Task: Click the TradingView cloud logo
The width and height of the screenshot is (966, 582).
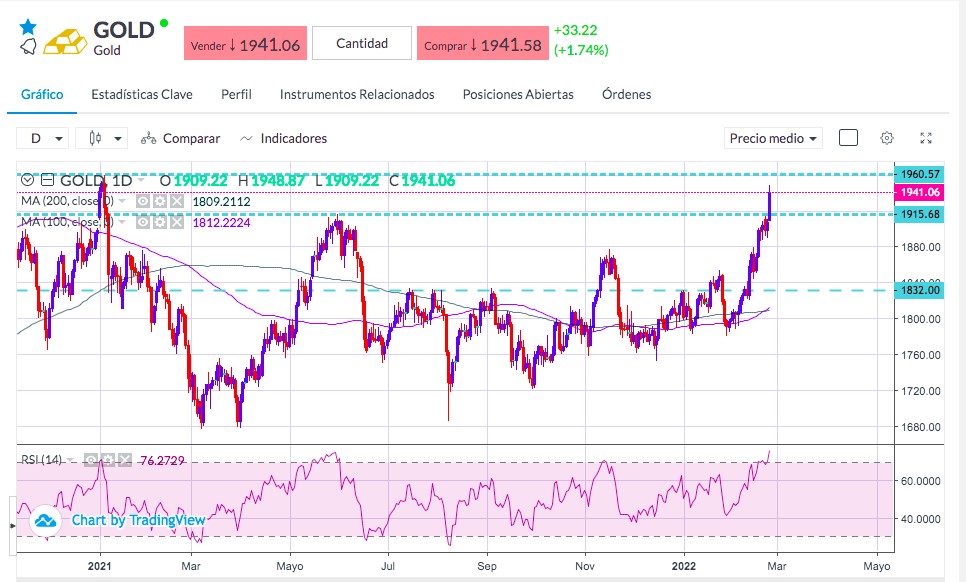Action: [45, 521]
